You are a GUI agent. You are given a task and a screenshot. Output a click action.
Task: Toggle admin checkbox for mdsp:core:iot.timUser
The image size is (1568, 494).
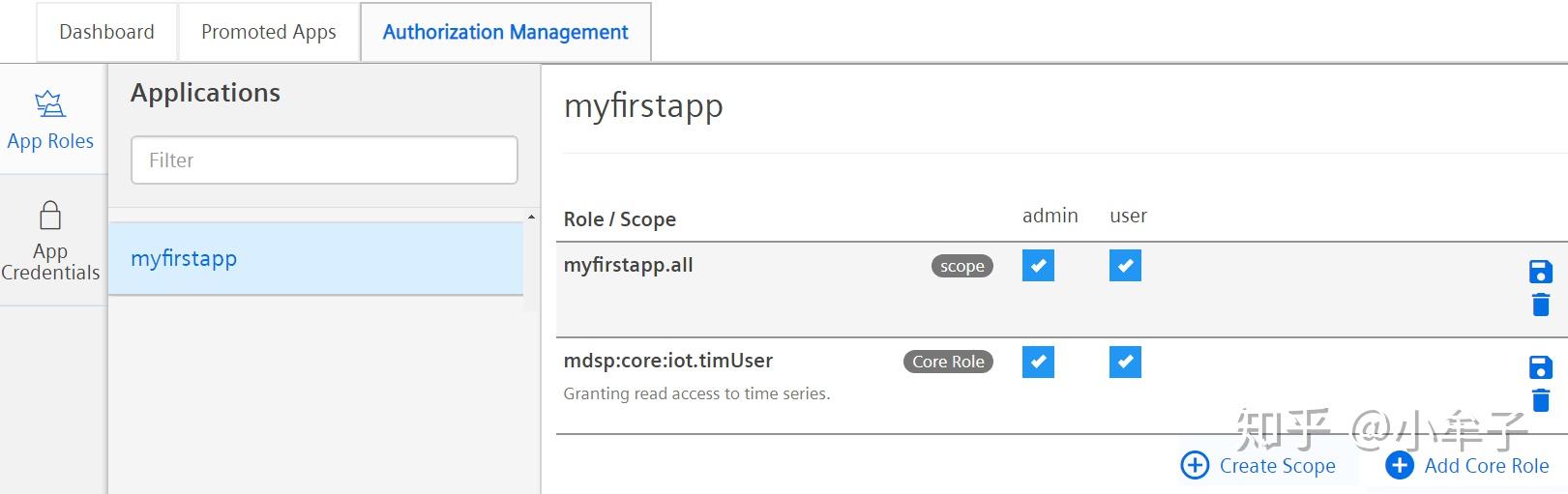1038,362
